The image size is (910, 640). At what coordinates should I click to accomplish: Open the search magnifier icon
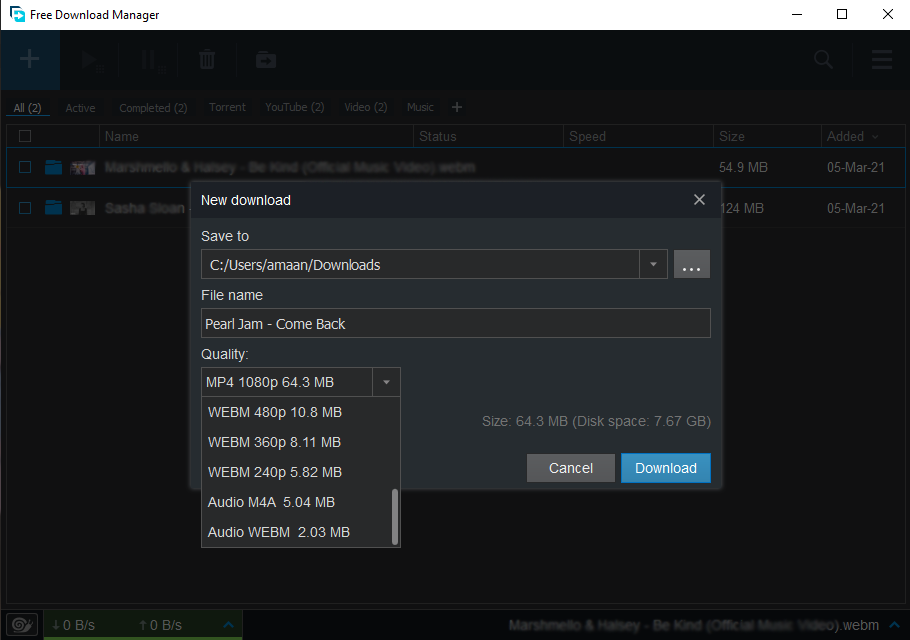[824, 59]
